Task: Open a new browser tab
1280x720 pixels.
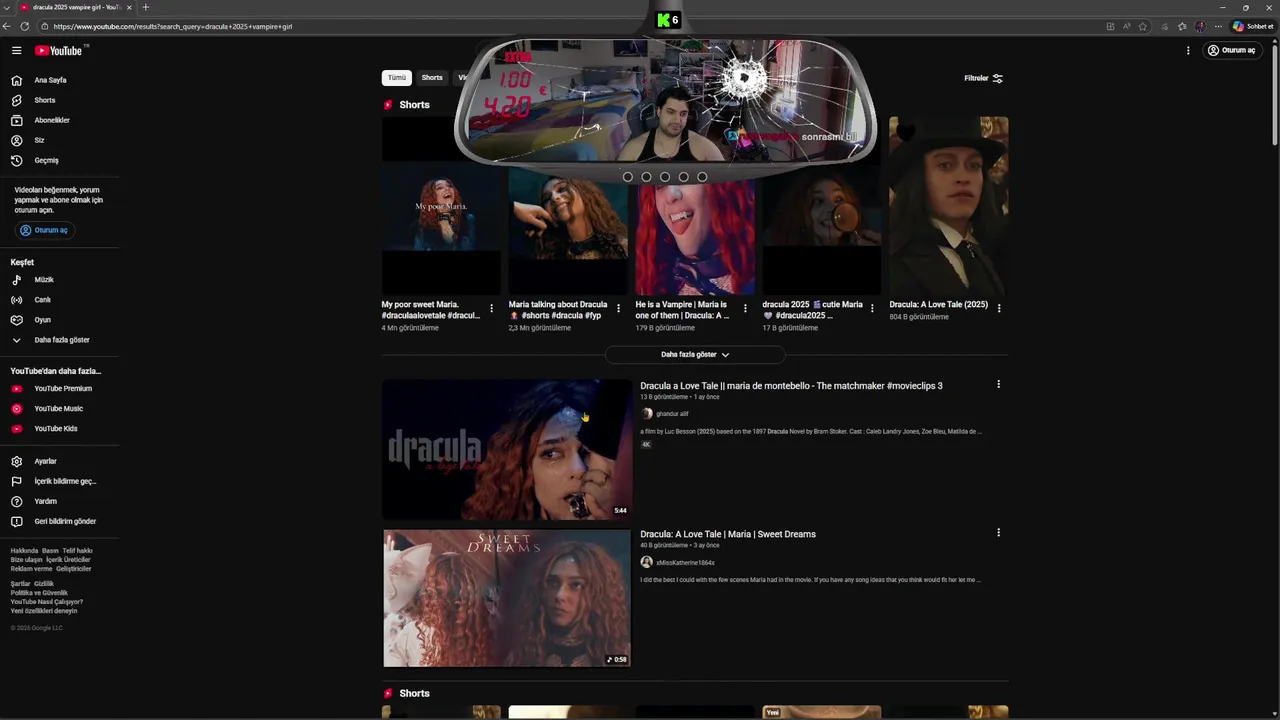Action: [x=145, y=7]
